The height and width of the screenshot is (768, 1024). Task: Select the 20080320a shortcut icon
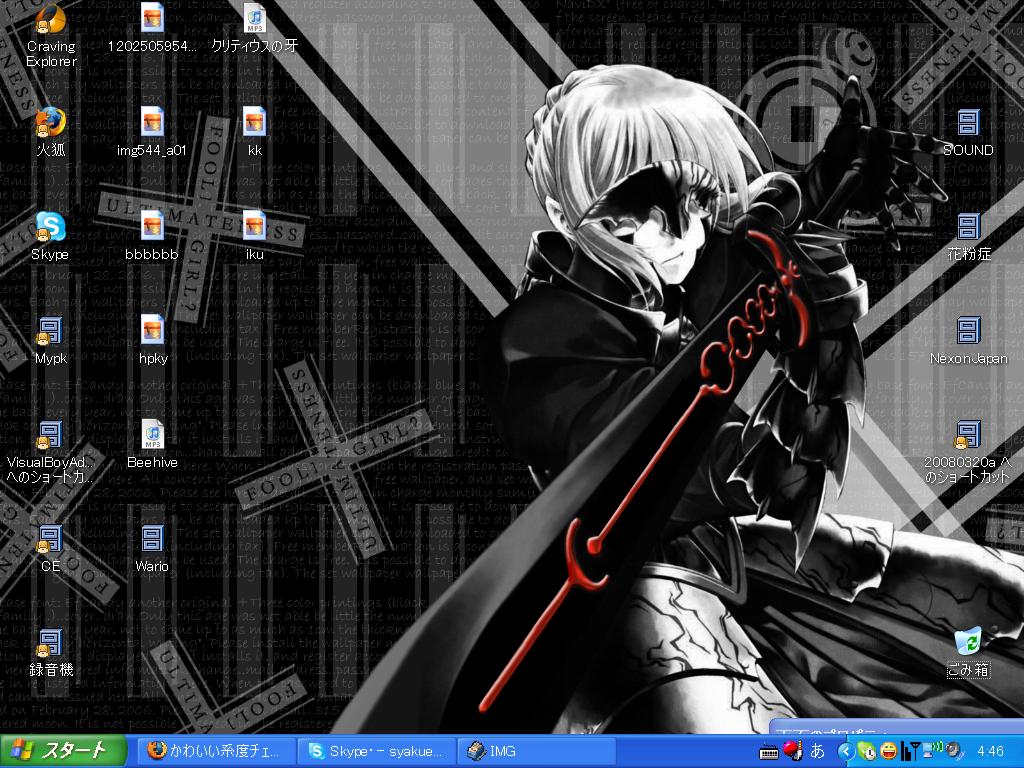pyautogui.click(x=968, y=436)
